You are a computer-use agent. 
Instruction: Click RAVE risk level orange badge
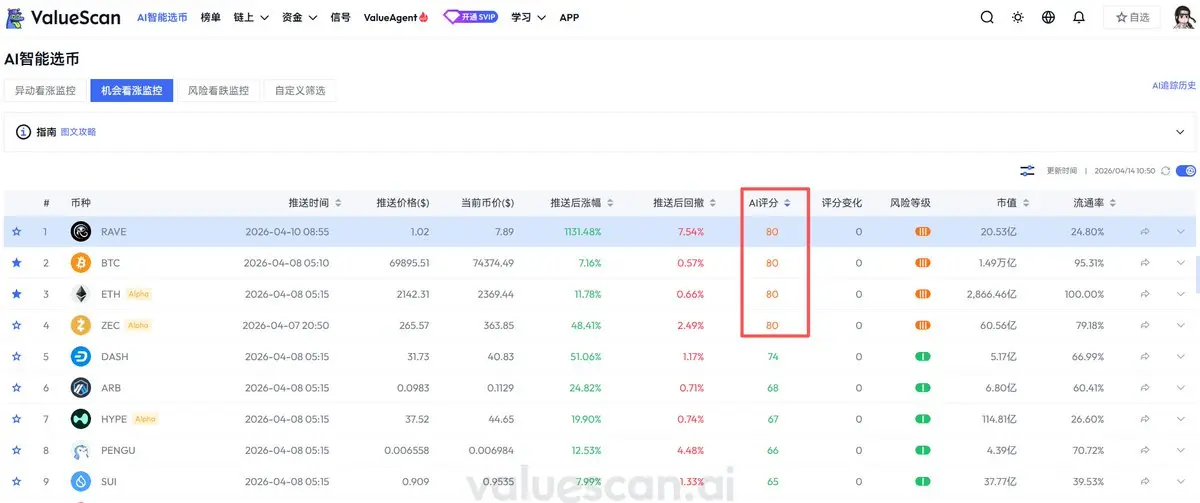[x=923, y=232]
